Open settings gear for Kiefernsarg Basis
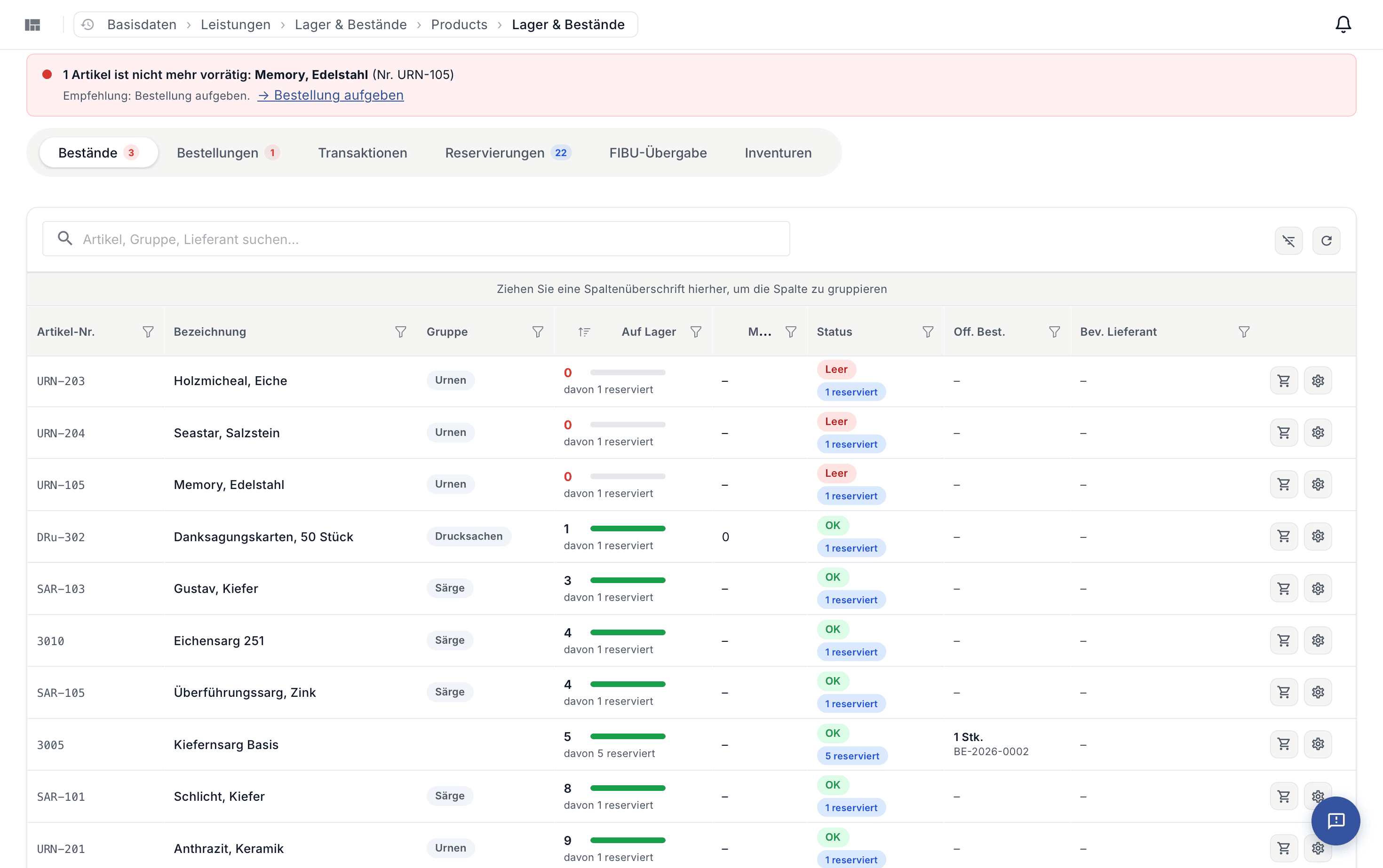Viewport: 1383px width, 868px height. point(1318,744)
